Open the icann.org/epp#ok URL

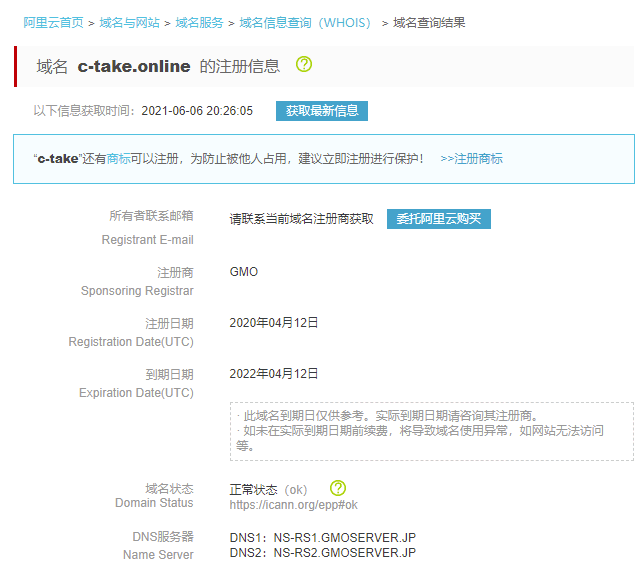(x=293, y=505)
